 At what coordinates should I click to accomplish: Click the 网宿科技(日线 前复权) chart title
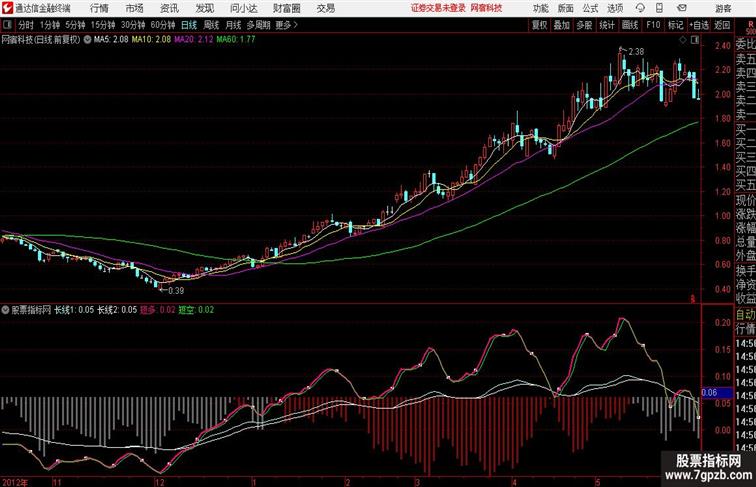tap(41, 40)
